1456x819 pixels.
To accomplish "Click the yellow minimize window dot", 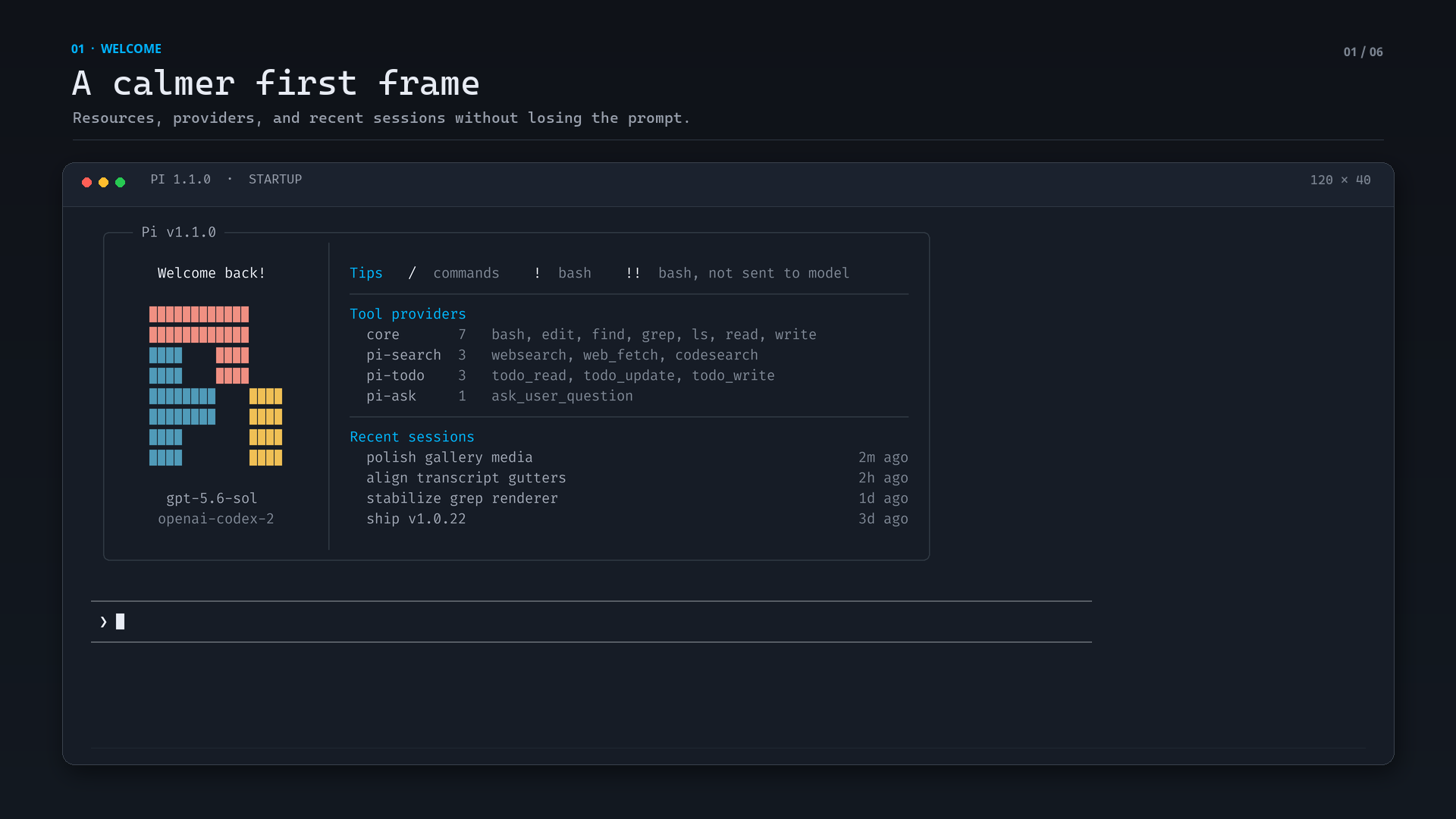I will pyautogui.click(x=103, y=182).
